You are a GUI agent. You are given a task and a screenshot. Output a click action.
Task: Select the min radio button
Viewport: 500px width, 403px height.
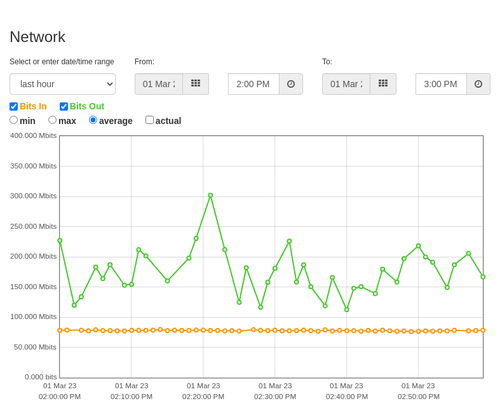pos(14,120)
